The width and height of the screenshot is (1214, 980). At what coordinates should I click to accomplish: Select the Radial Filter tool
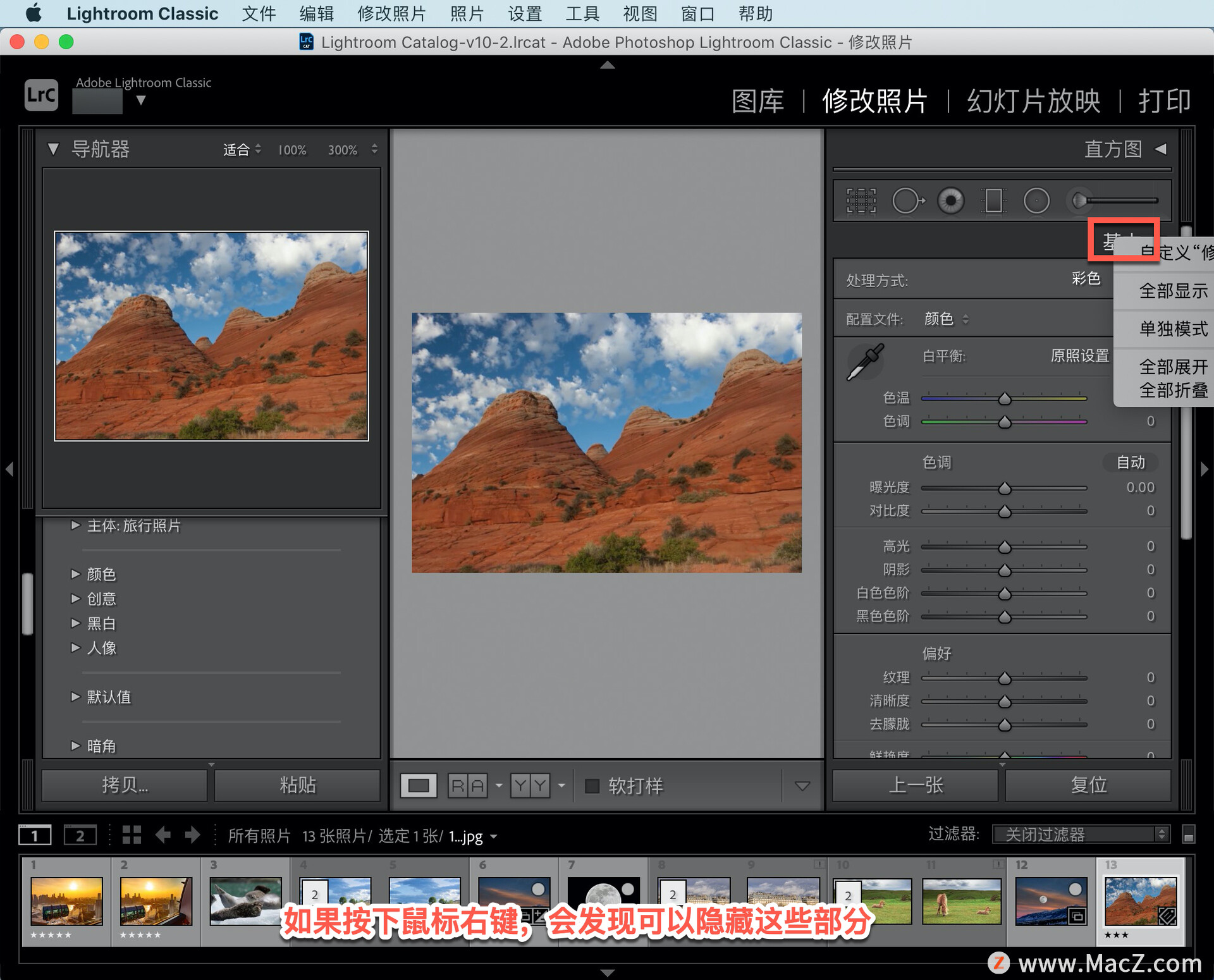click(x=1036, y=201)
